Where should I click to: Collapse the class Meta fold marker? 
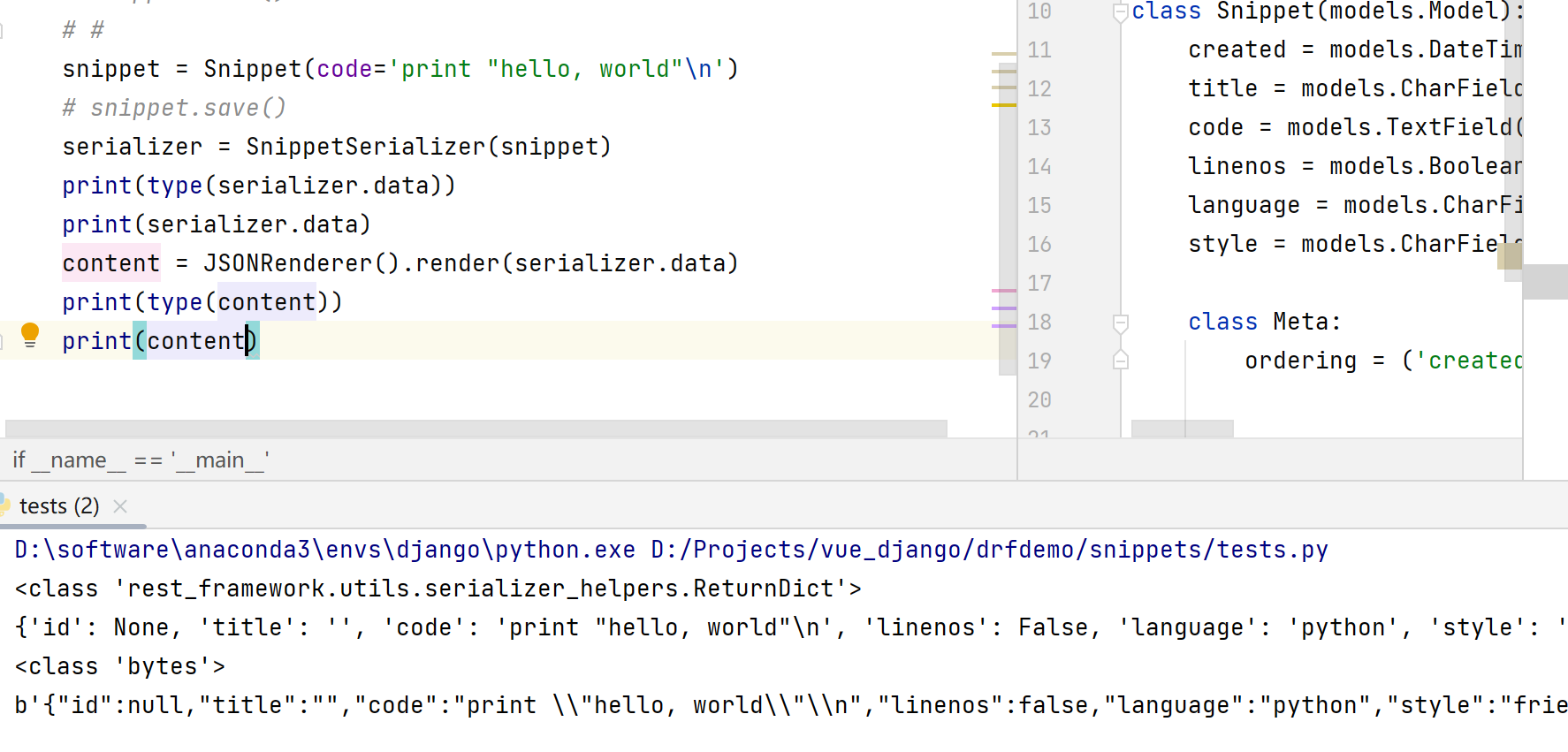pyautogui.click(x=1121, y=323)
